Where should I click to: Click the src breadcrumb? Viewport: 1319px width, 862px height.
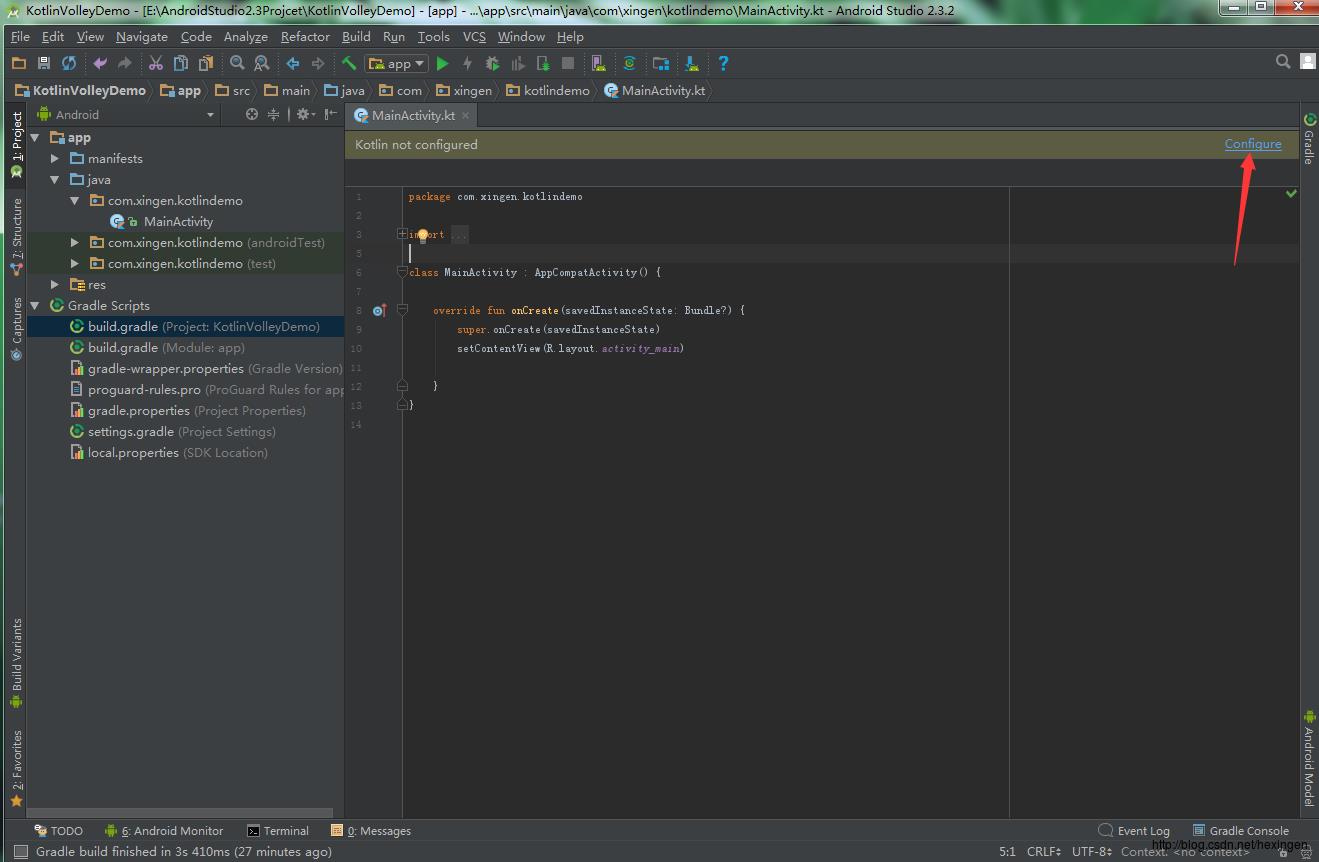point(233,90)
